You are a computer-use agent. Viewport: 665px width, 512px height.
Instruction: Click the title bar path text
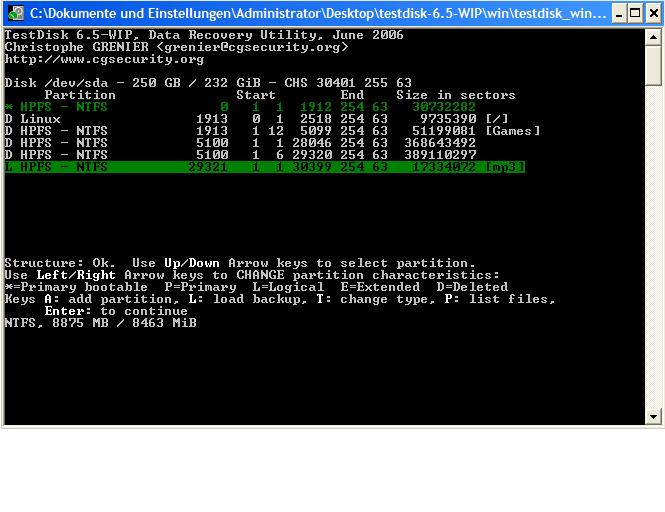318,14
